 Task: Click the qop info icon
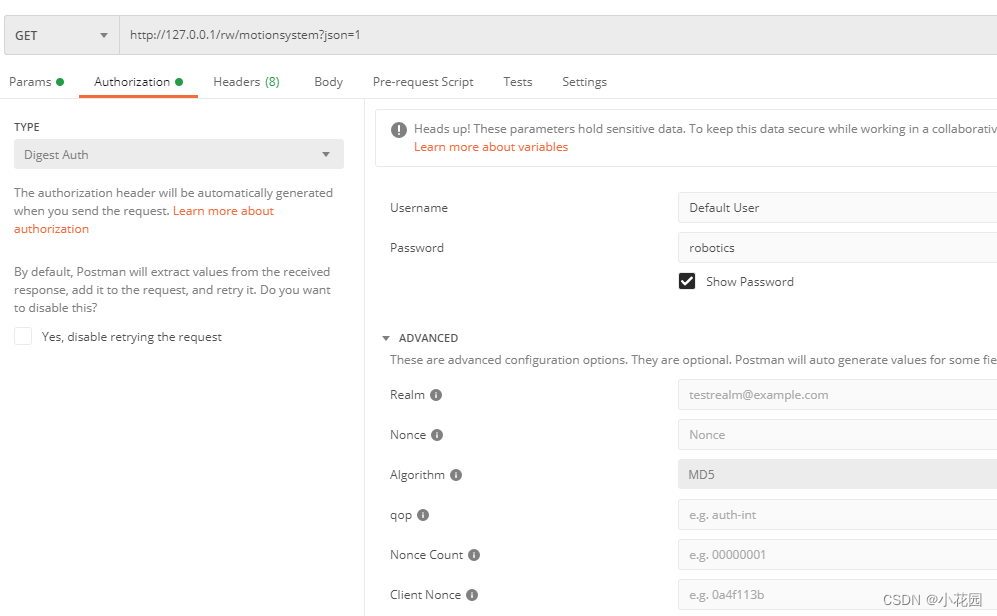(x=423, y=515)
